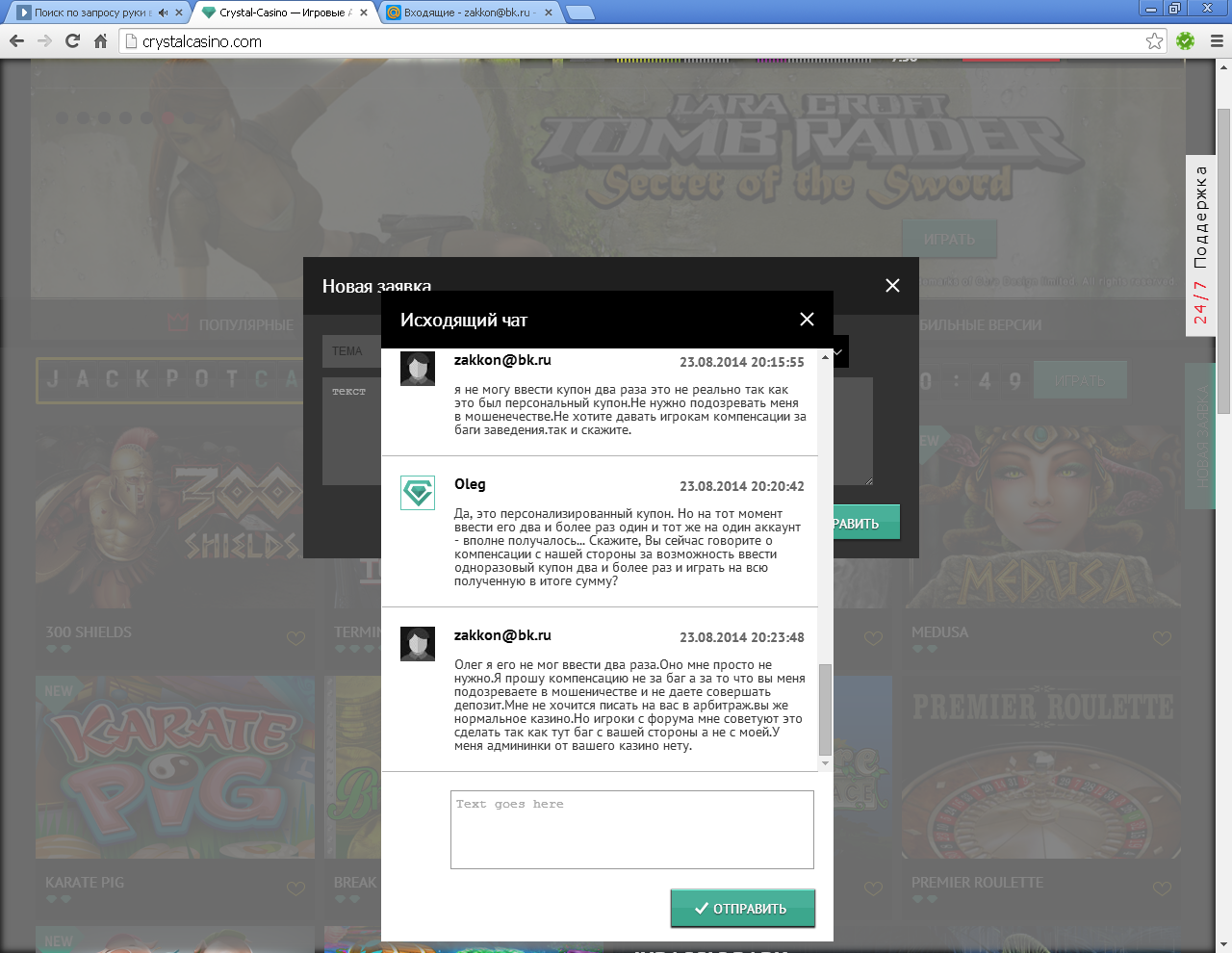The image size is (1232, 953).
Task: Favorite MEDUSA with the heart icon
Action: [x=1162, y=638]
